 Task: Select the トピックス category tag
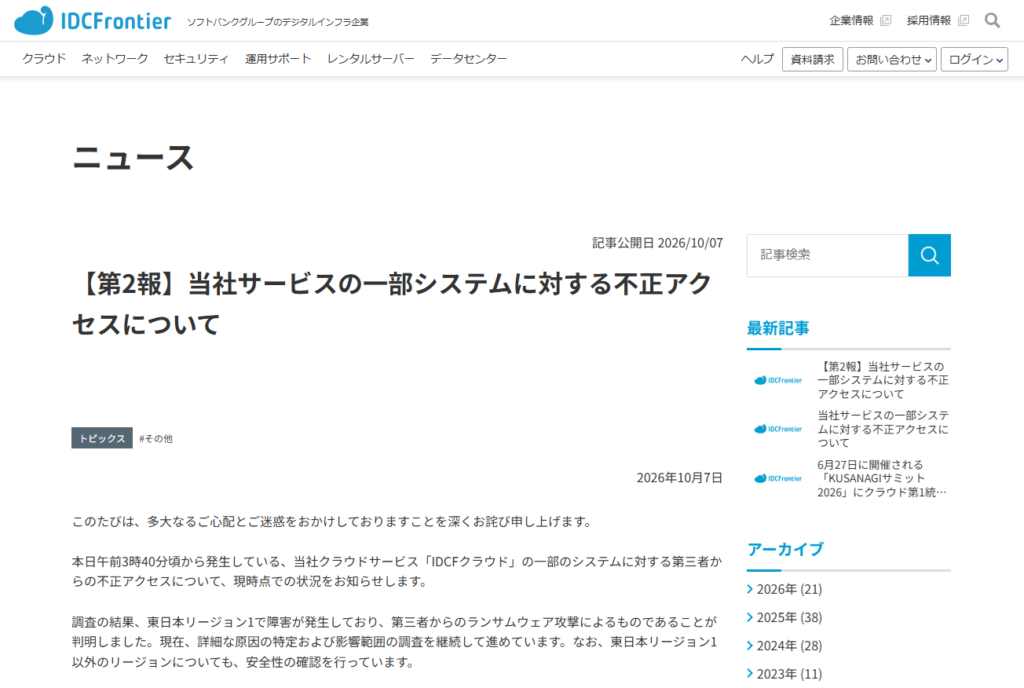pyautogui.click(x=102, y=438)
